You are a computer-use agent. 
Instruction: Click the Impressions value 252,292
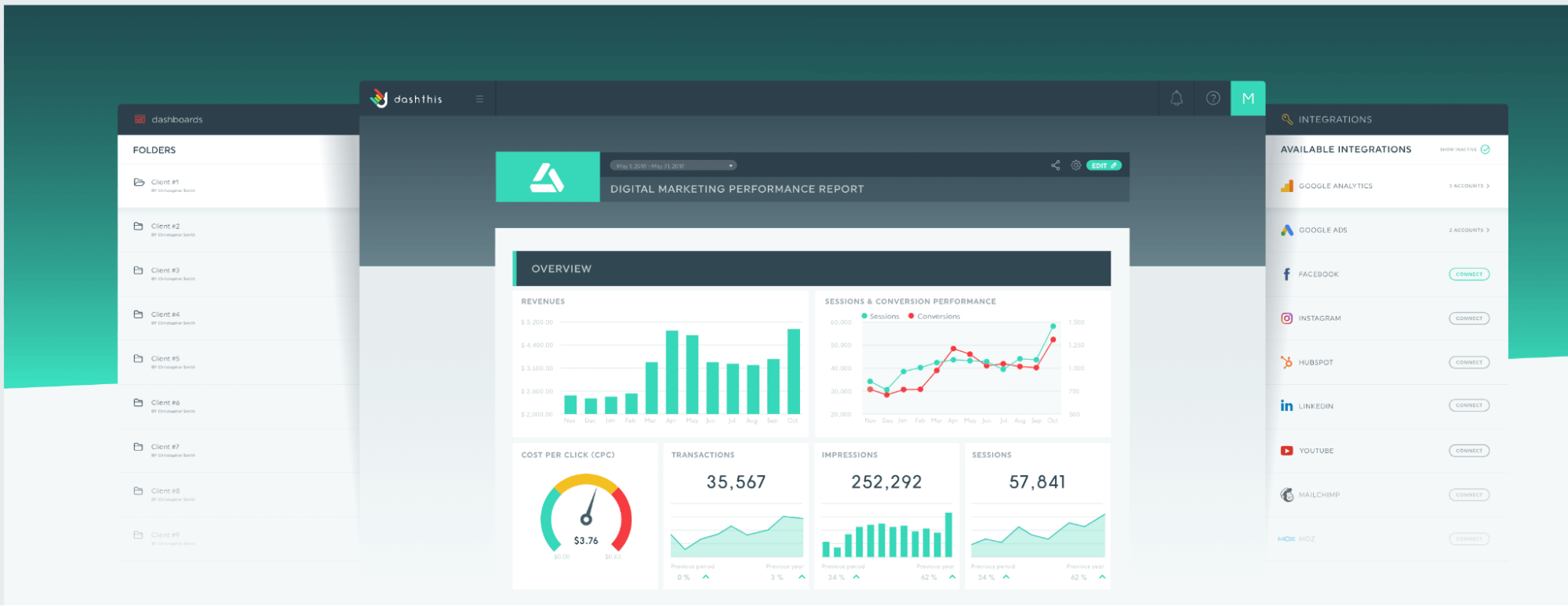click(x=886, y=482)
